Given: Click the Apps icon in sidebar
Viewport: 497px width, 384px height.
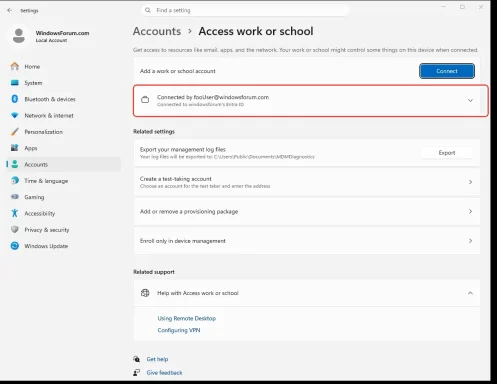Looking at the screenshot, I should coord(15,148).
